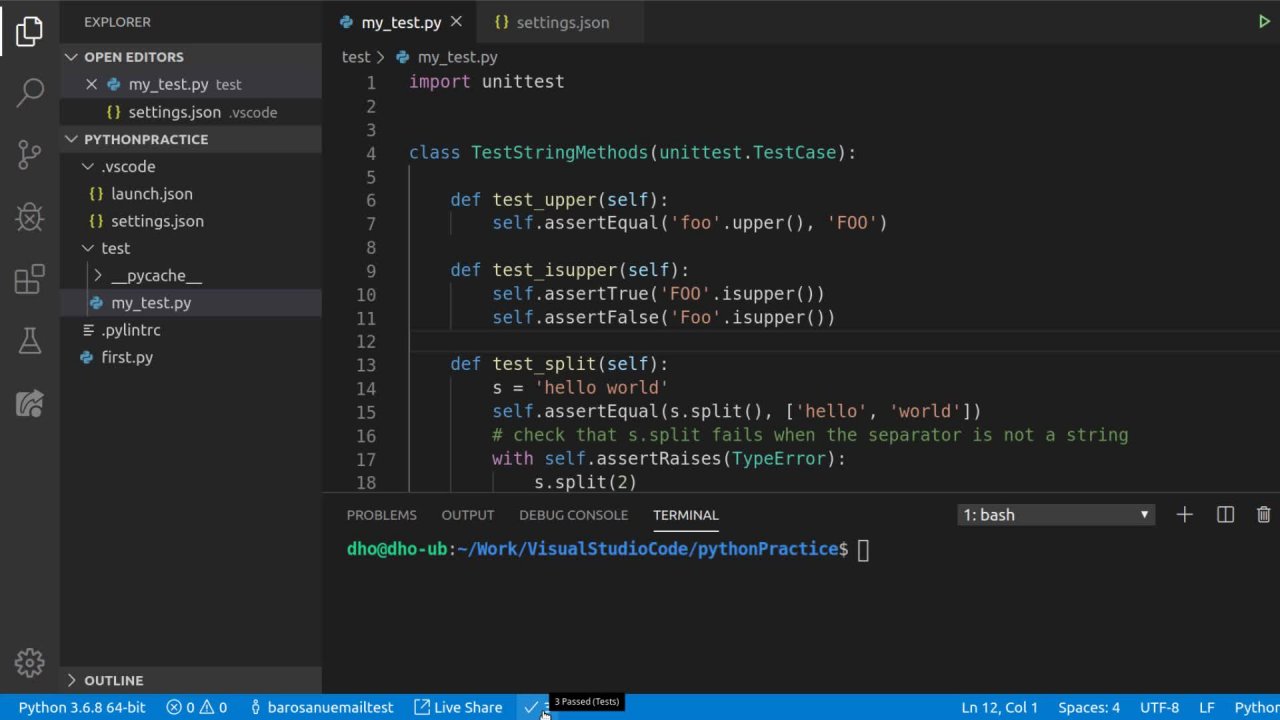Viewport: 1280px width, 720px height.
Task: Click Ln 12, Col 1 indicator
Action: point(1000,707)
